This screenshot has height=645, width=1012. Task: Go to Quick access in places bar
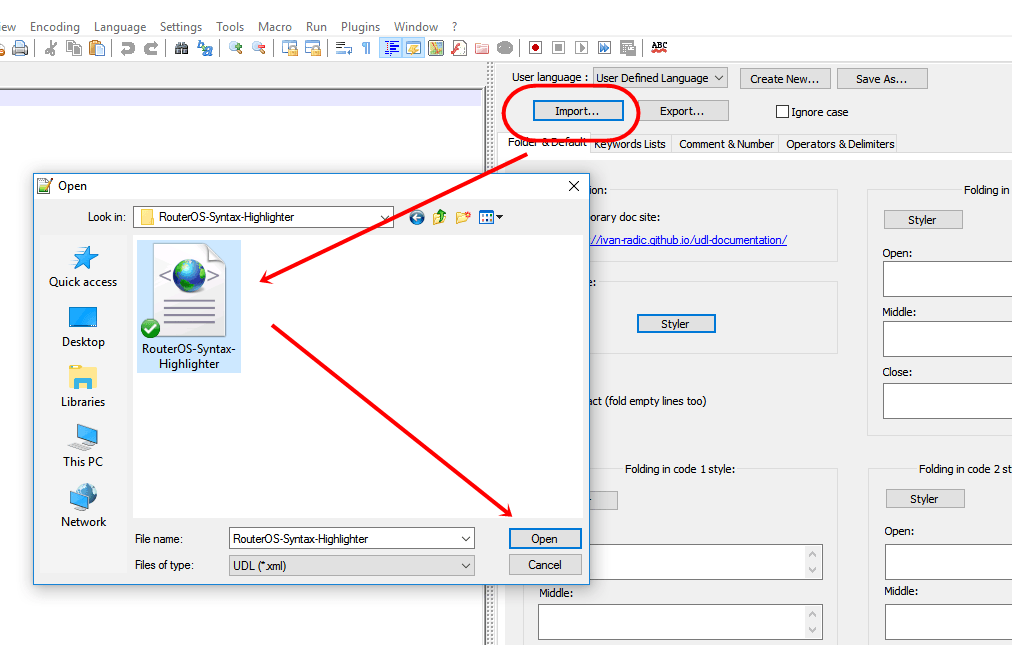click(x=83, y=267)
